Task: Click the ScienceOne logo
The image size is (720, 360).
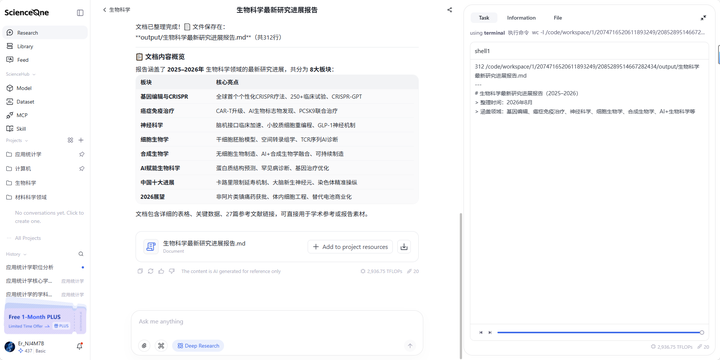Action: click(x=27, y=12)
